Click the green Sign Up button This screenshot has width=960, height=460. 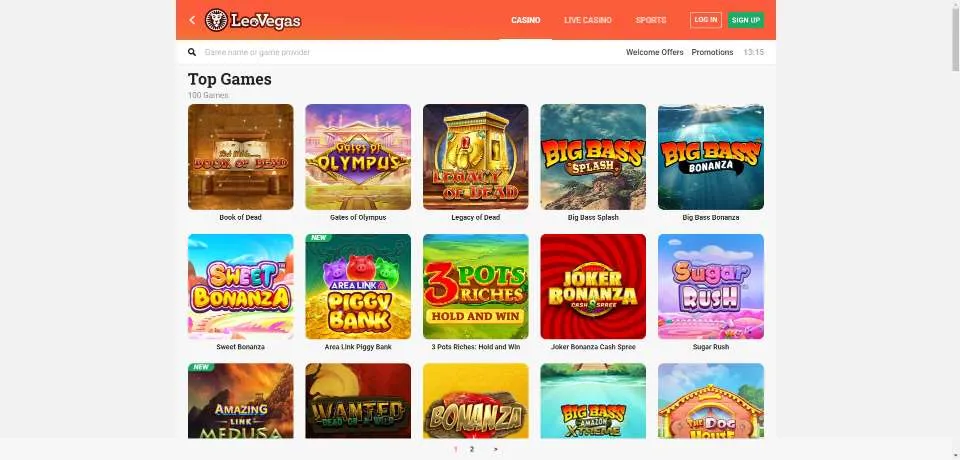[x=746, y=20]
